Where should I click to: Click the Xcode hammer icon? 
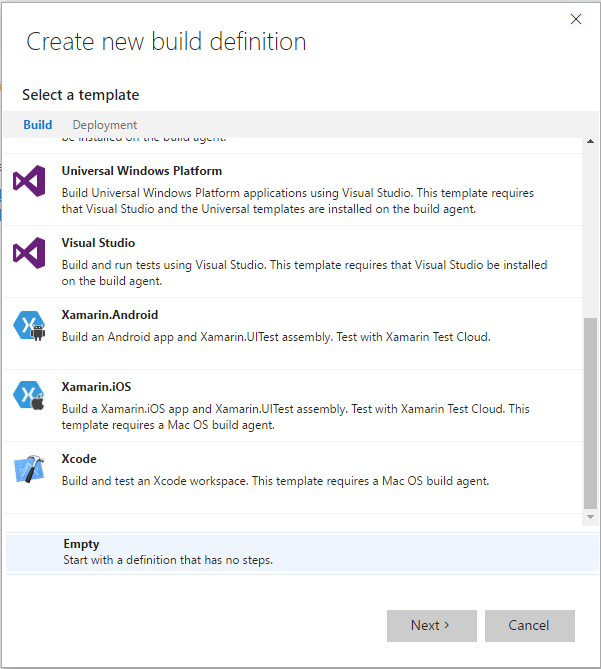click(29, 469)
